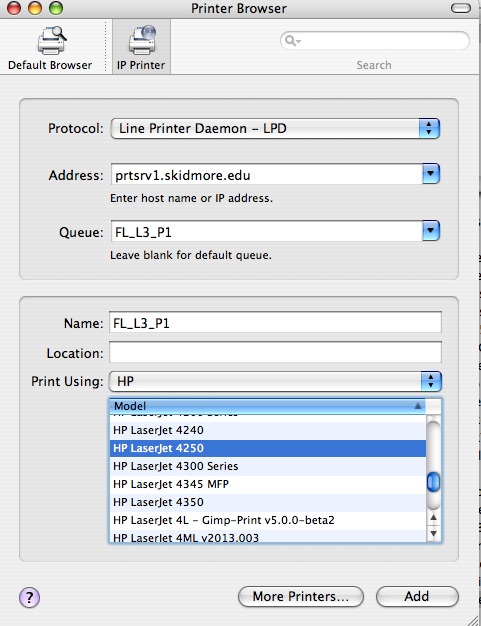The width and height of the screenshot is (481, 626).
Task: Click the scroll down arrow in model list
Action: 433,533
